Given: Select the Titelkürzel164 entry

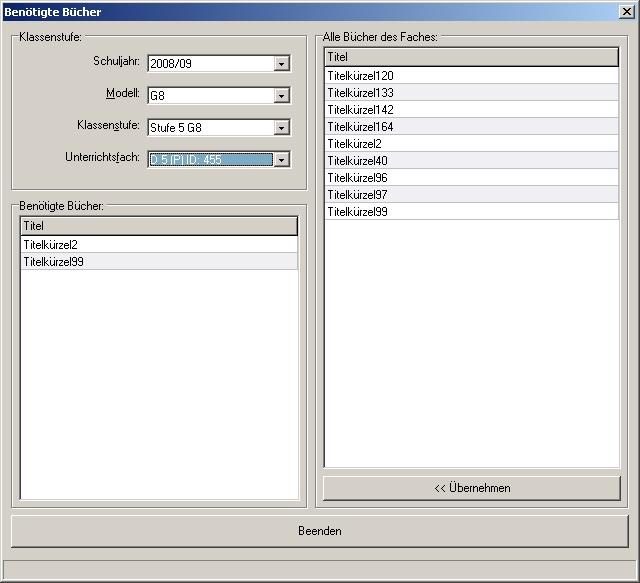Looking at the screenshot, I should [362, 127].
